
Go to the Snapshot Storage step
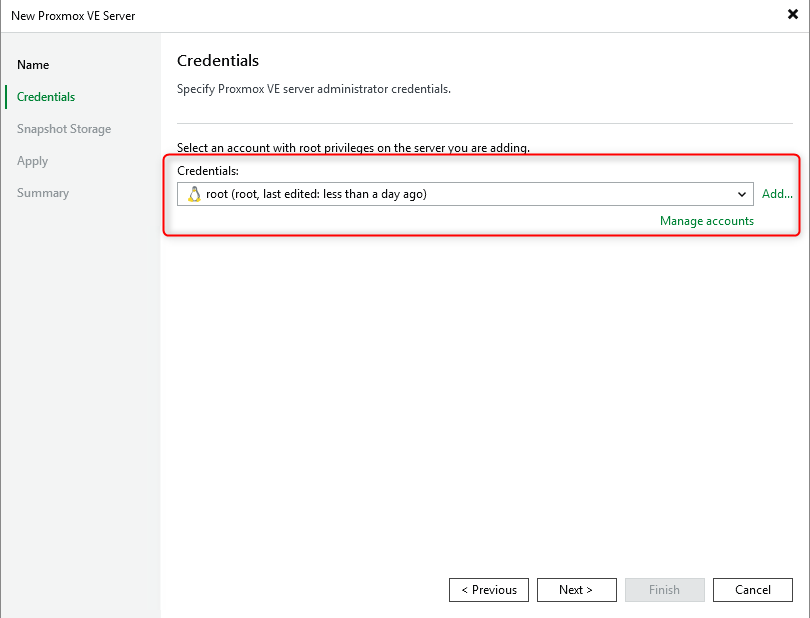point(62,128)
